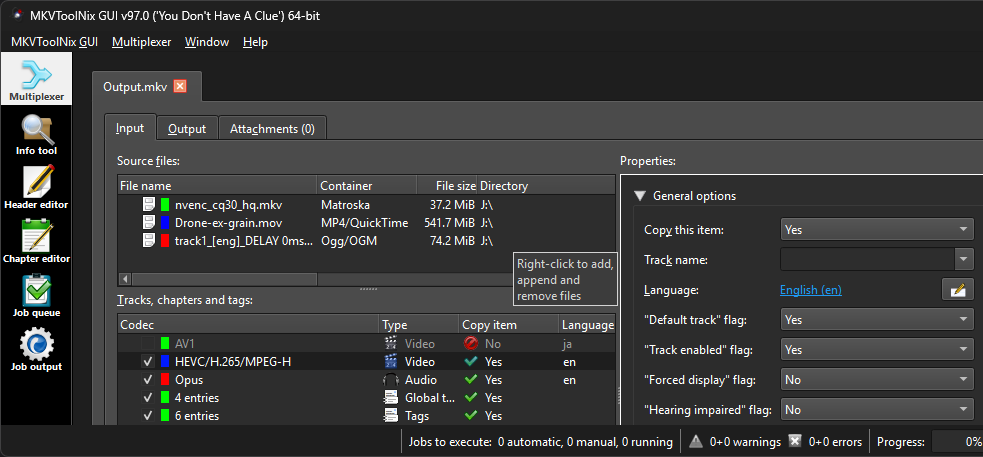983x457 pixels.
Task: Click the green color marker of nvenc_cq30_hq.mkv
Action: tap(165, 204)
